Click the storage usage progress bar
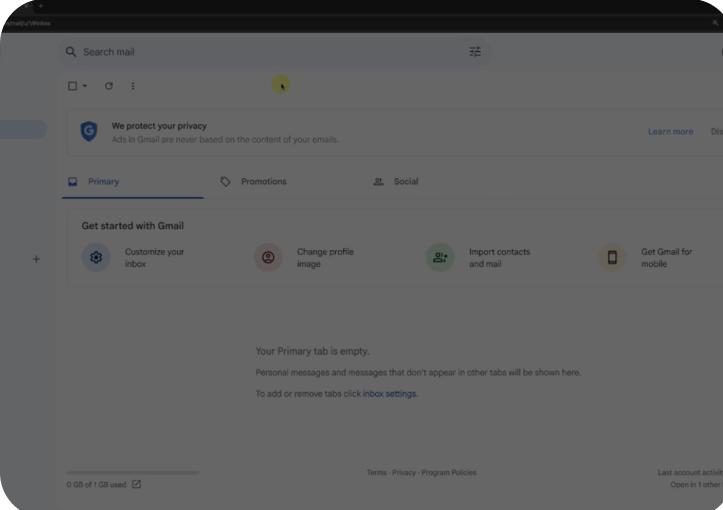The height and width of the screenshot is (510, 723). click(x=133, y=473)
